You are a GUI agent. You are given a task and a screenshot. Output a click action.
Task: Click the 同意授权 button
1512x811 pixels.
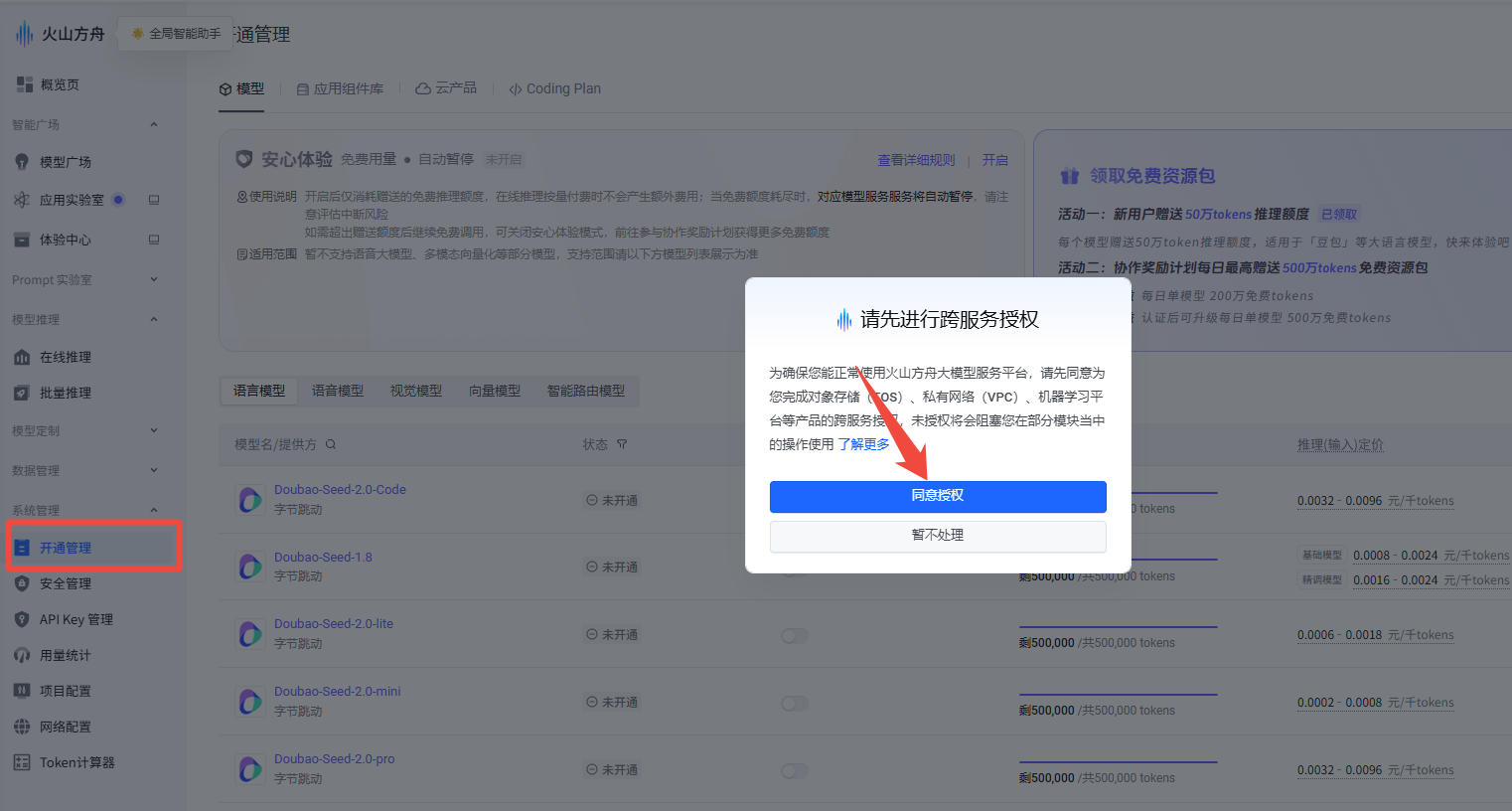click(x=938, y=497)
